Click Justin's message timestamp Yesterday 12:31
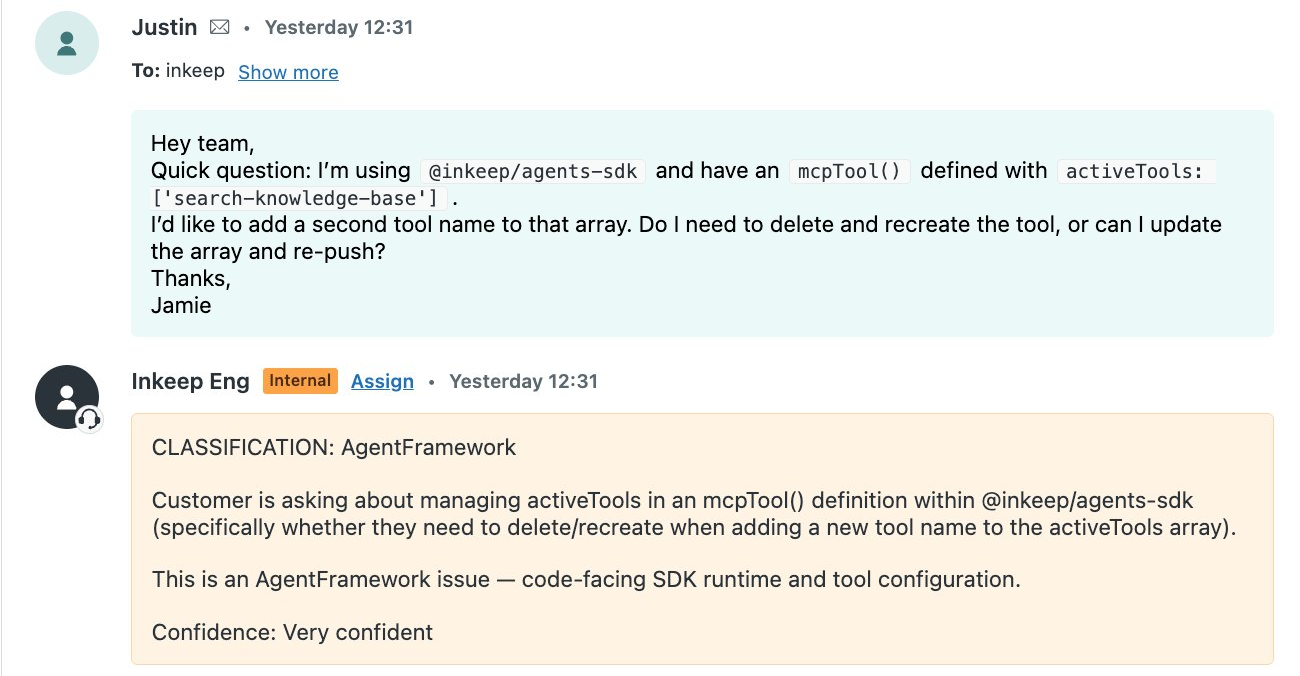The image size is (1300, 676). point(339,28)
